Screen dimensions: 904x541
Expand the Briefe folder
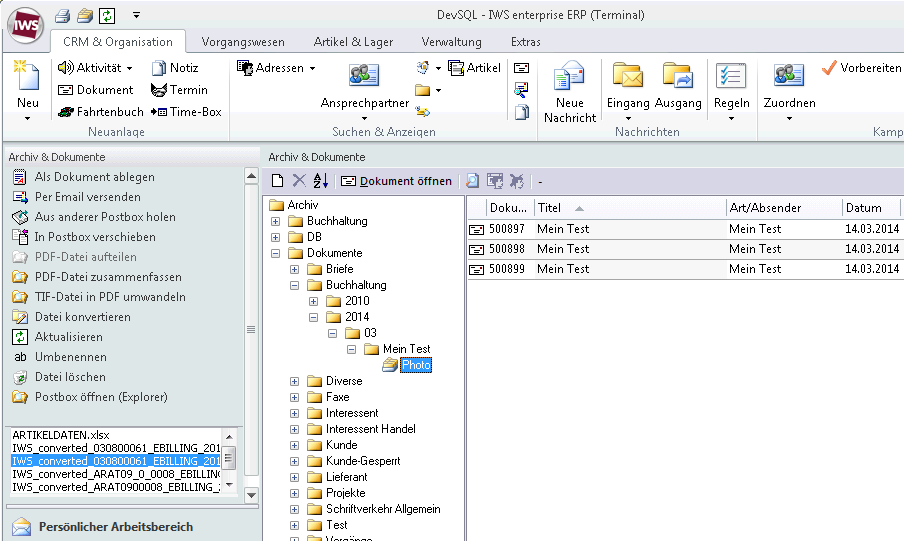coord(295,269)
